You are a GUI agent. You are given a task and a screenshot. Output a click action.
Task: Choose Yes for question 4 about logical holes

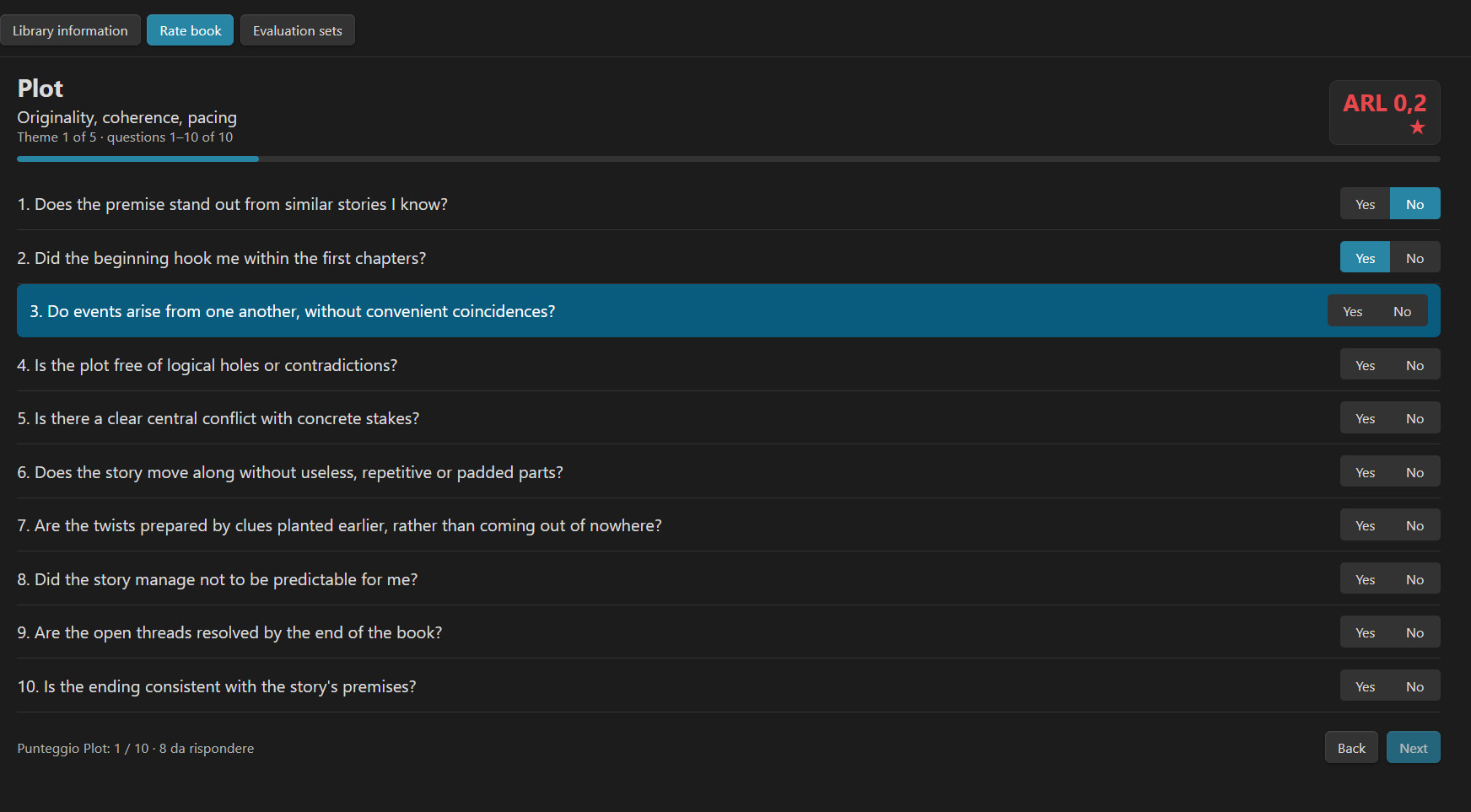pos(1365,365)
